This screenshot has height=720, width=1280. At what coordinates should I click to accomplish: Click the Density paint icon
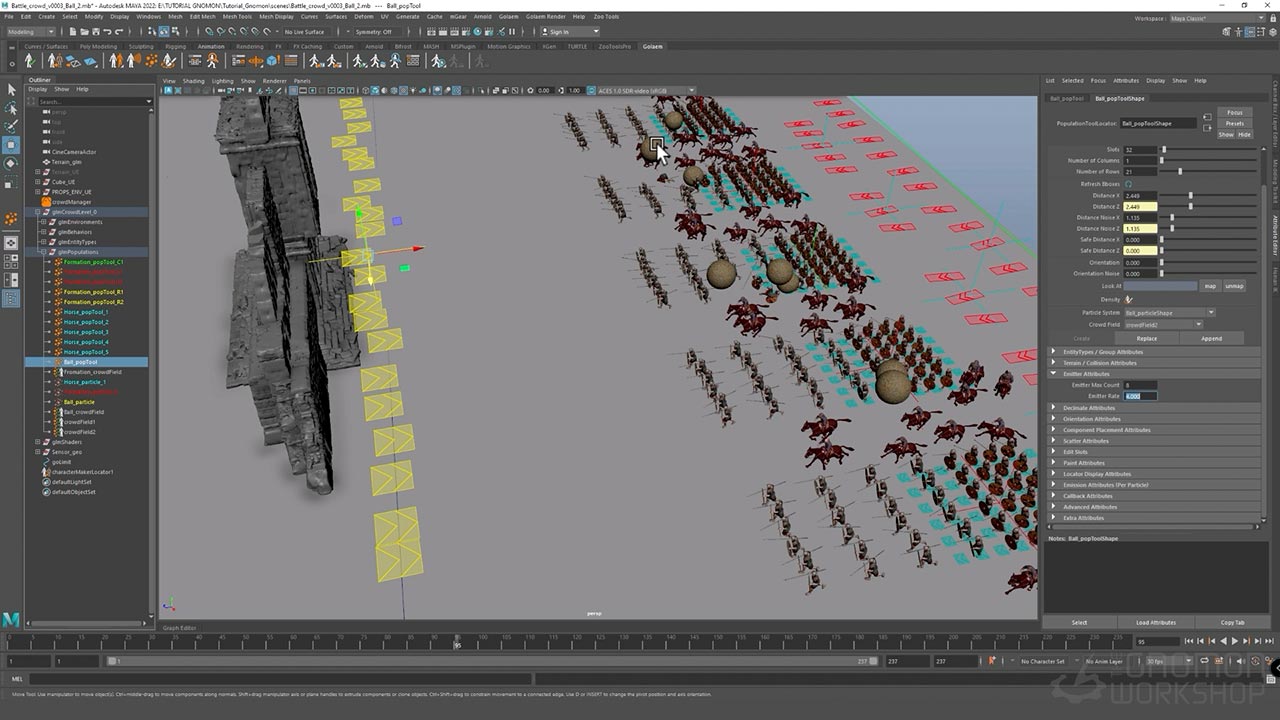[x=1129, y=299]
